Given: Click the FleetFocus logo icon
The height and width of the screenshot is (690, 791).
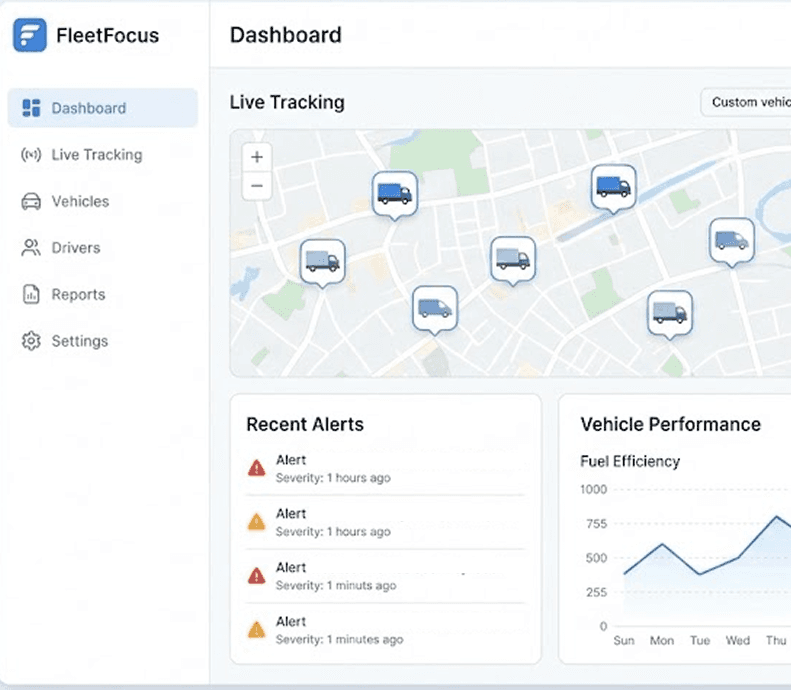Looking at the screenshot, I should click(x=30, y=35).
